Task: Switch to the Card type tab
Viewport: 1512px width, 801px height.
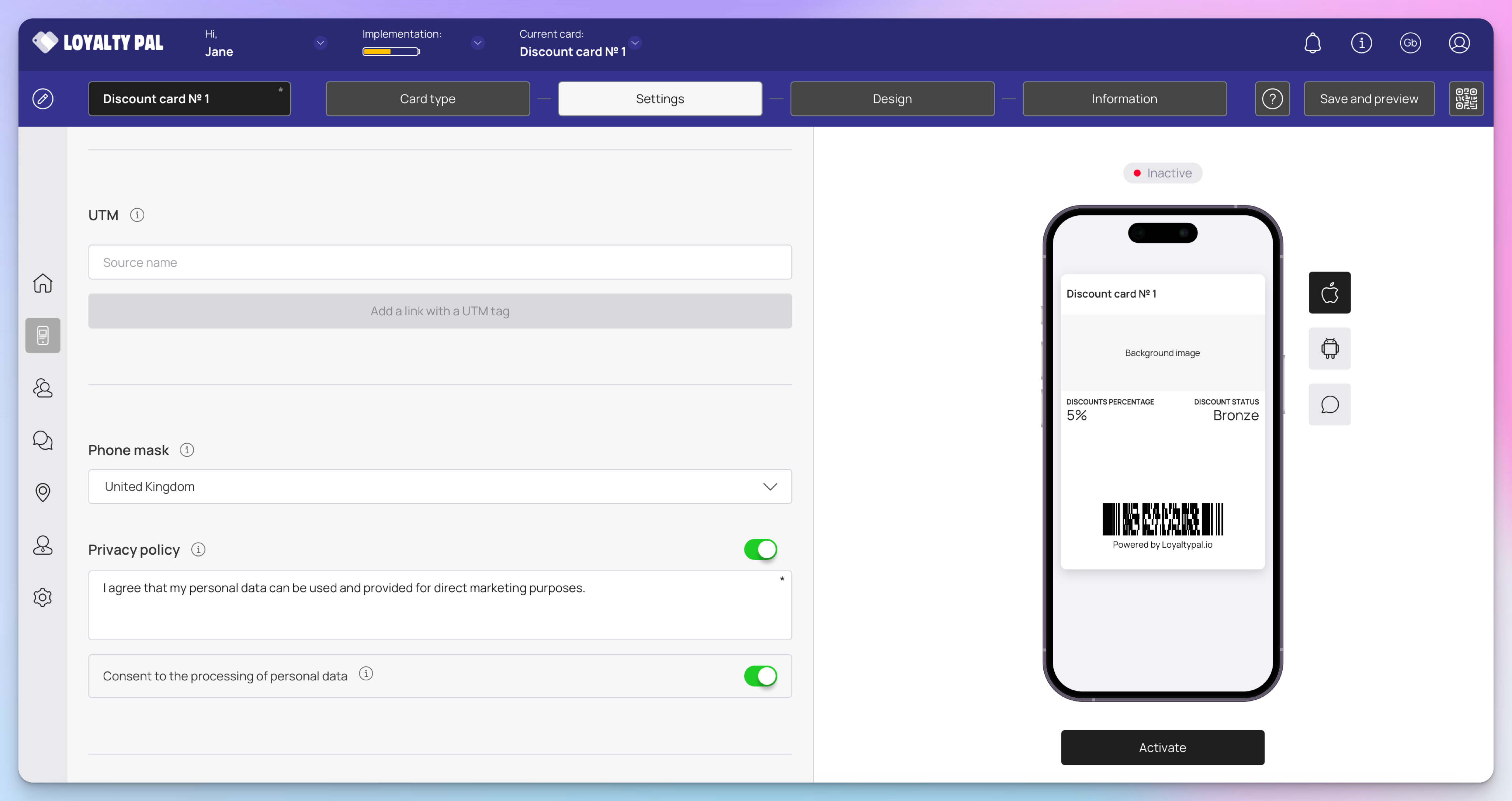Action: point(427,98)
